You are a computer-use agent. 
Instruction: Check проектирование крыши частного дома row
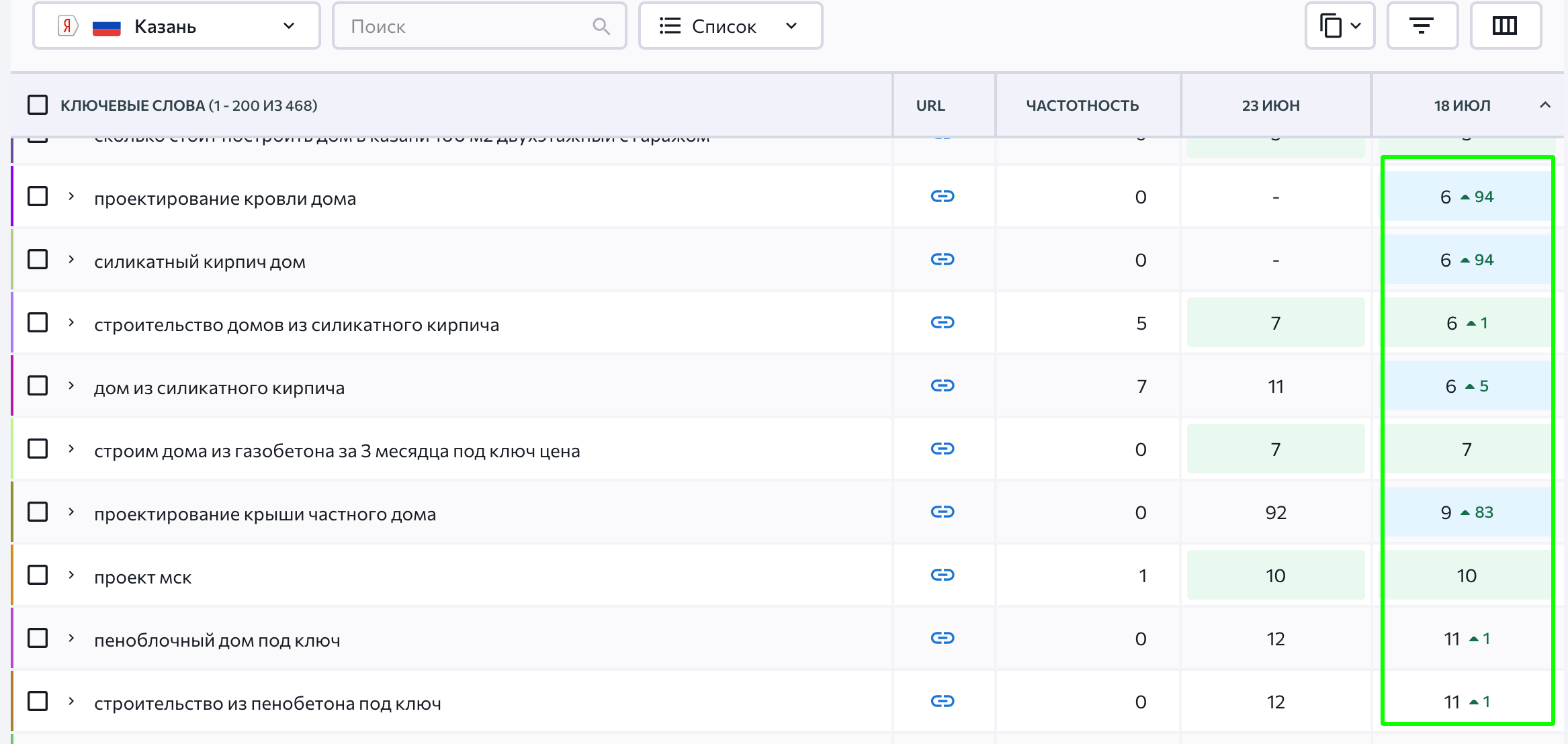(x=38, y=512)
